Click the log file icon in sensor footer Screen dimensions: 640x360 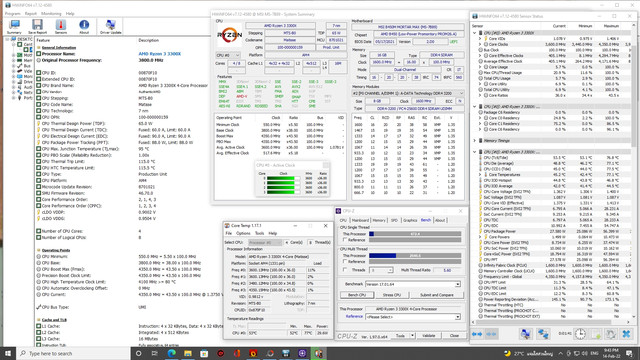pyautogui.click(x=596, y=334)
